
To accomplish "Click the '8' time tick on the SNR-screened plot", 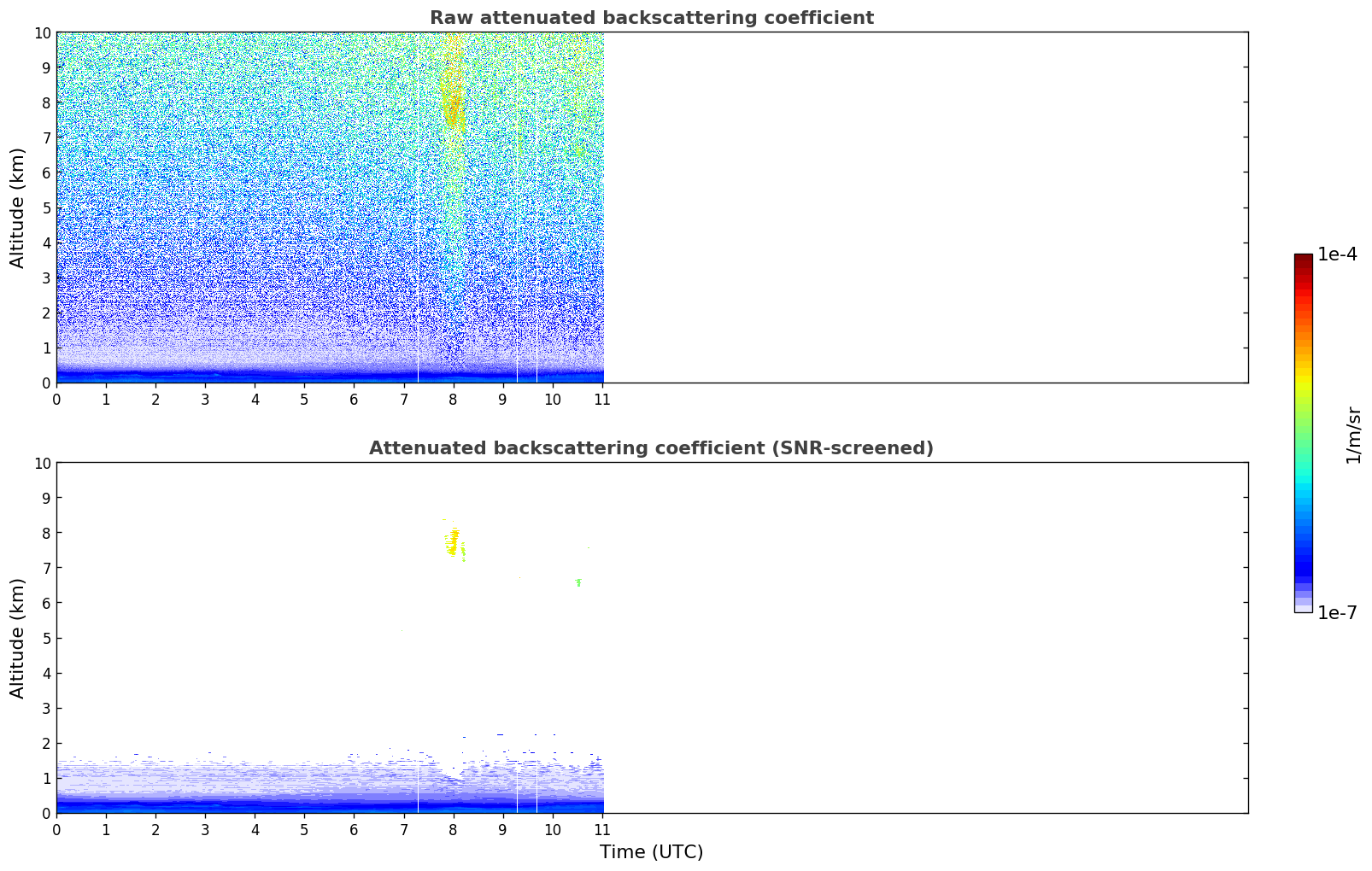I will point(454,829).
